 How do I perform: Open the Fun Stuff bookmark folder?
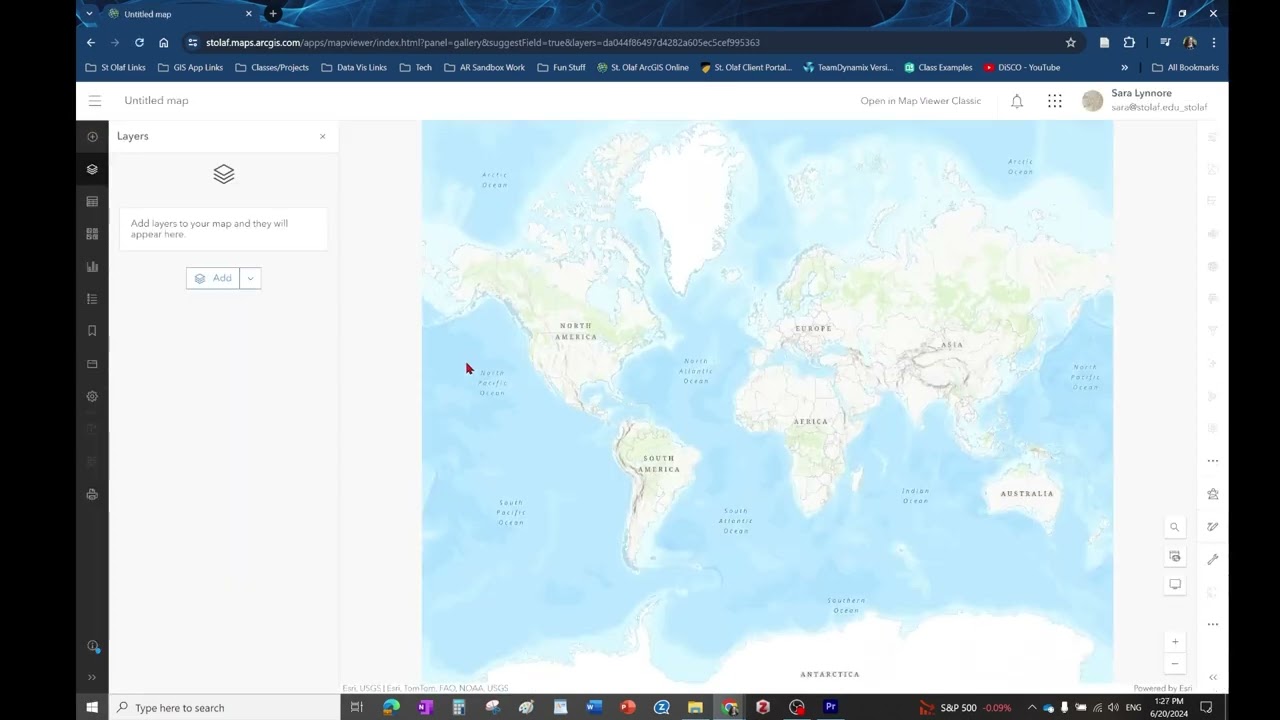pos(561,68)
